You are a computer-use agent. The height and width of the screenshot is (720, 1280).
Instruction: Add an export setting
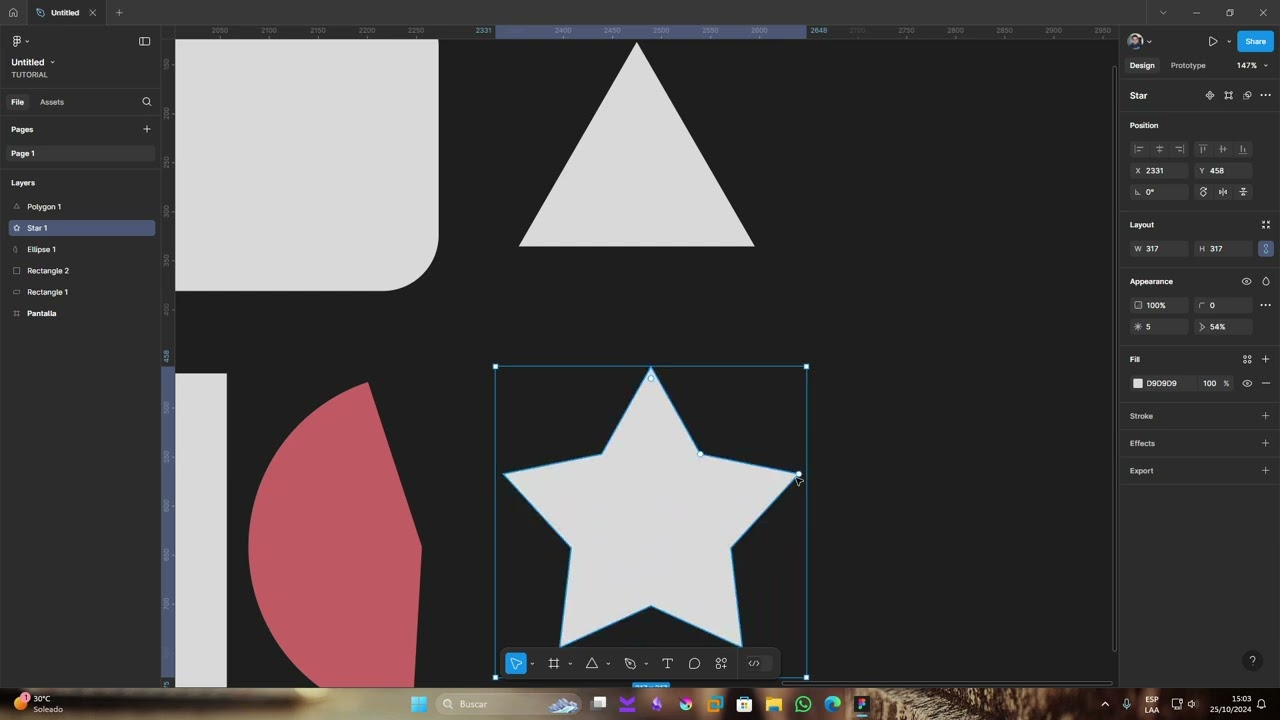pyautogui.click(x=1265, y=471)
